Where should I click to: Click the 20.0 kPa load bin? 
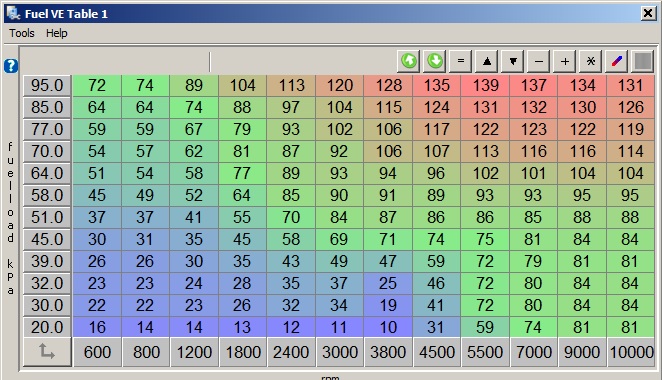pyautogui.click(x=47, y=327)
